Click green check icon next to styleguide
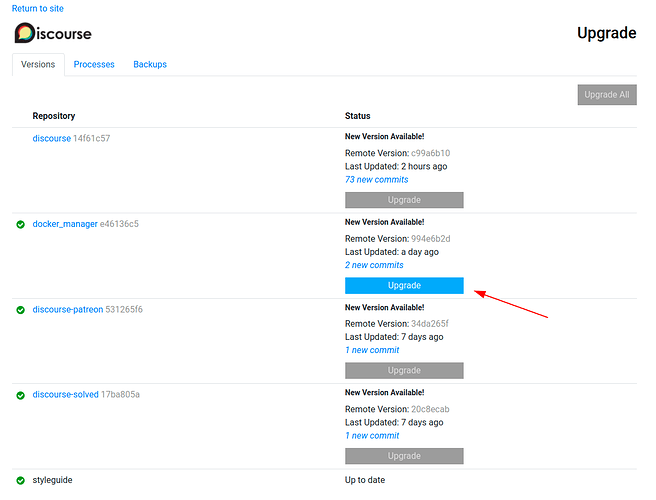 [20, 481]
